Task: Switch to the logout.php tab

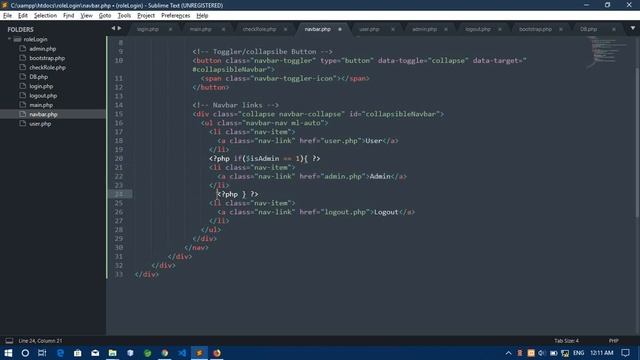Action: coord(478,29)
